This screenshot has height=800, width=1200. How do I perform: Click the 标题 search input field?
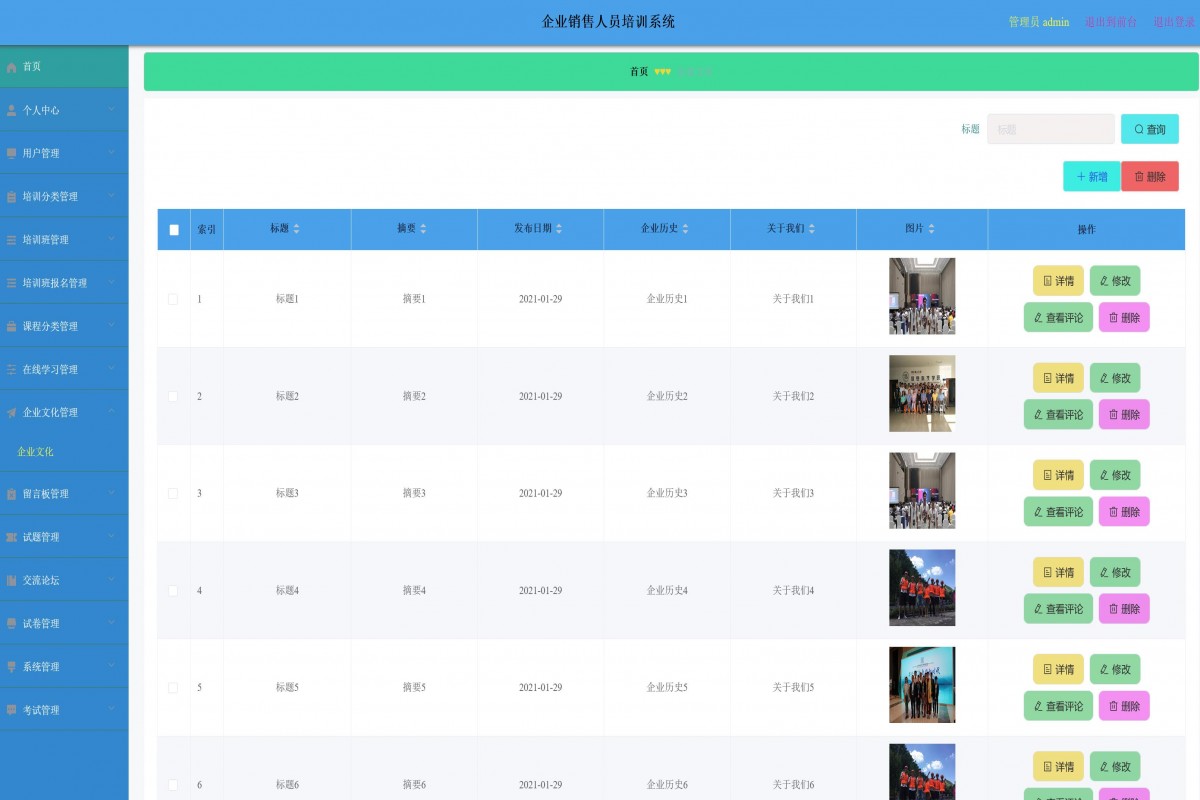pos(1050,129)
